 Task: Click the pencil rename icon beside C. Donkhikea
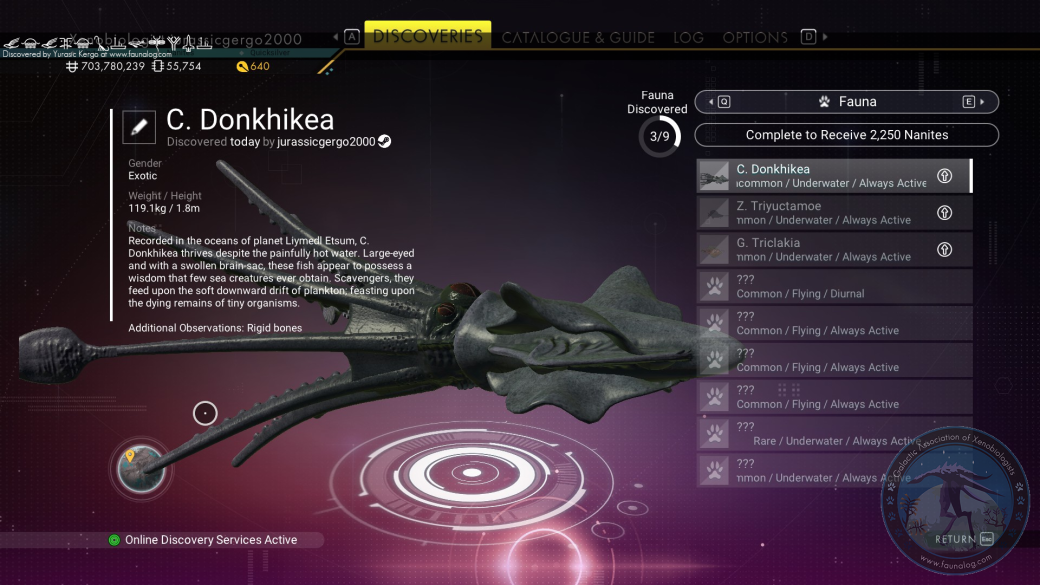pos(139,127)
